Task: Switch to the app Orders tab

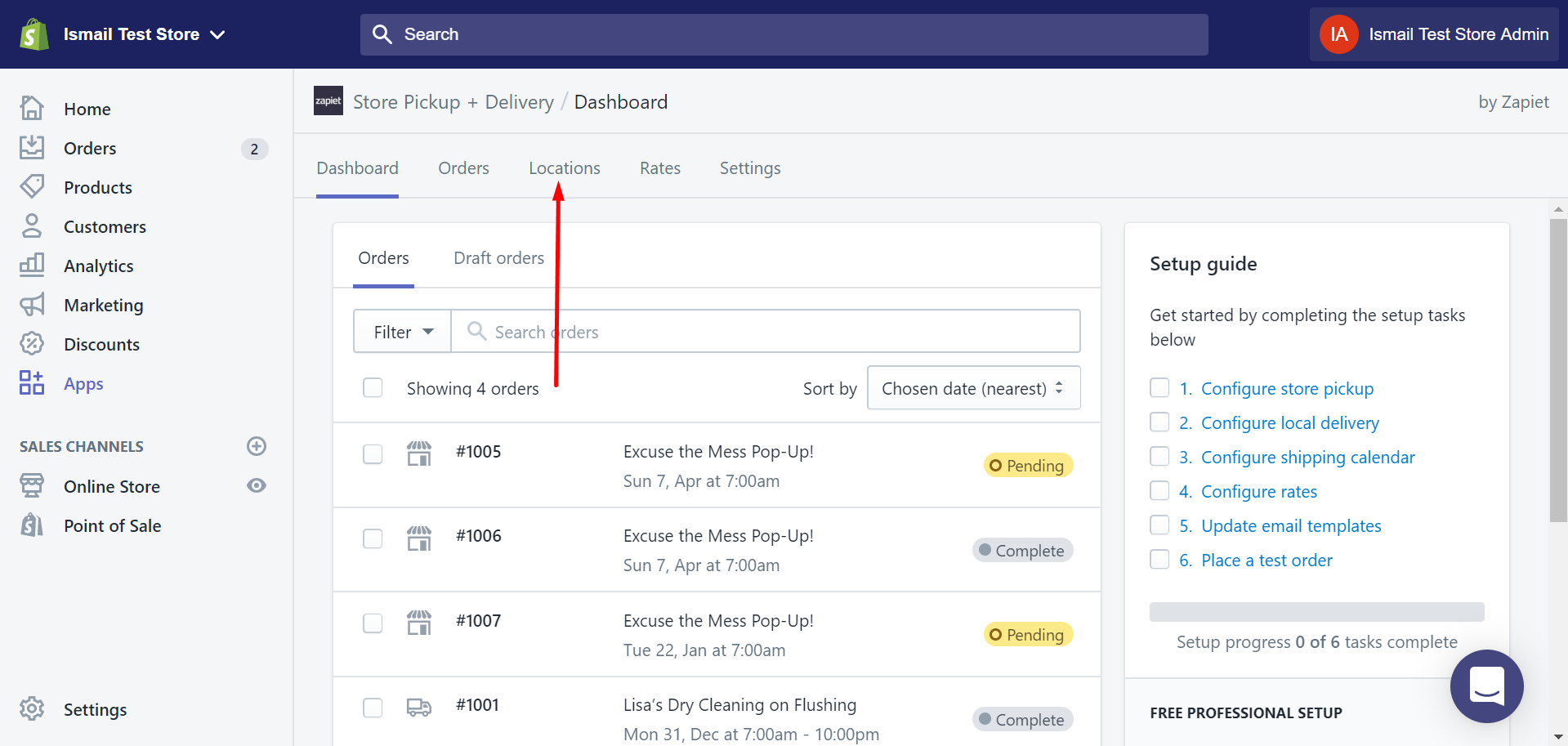Action: (463, 168)
